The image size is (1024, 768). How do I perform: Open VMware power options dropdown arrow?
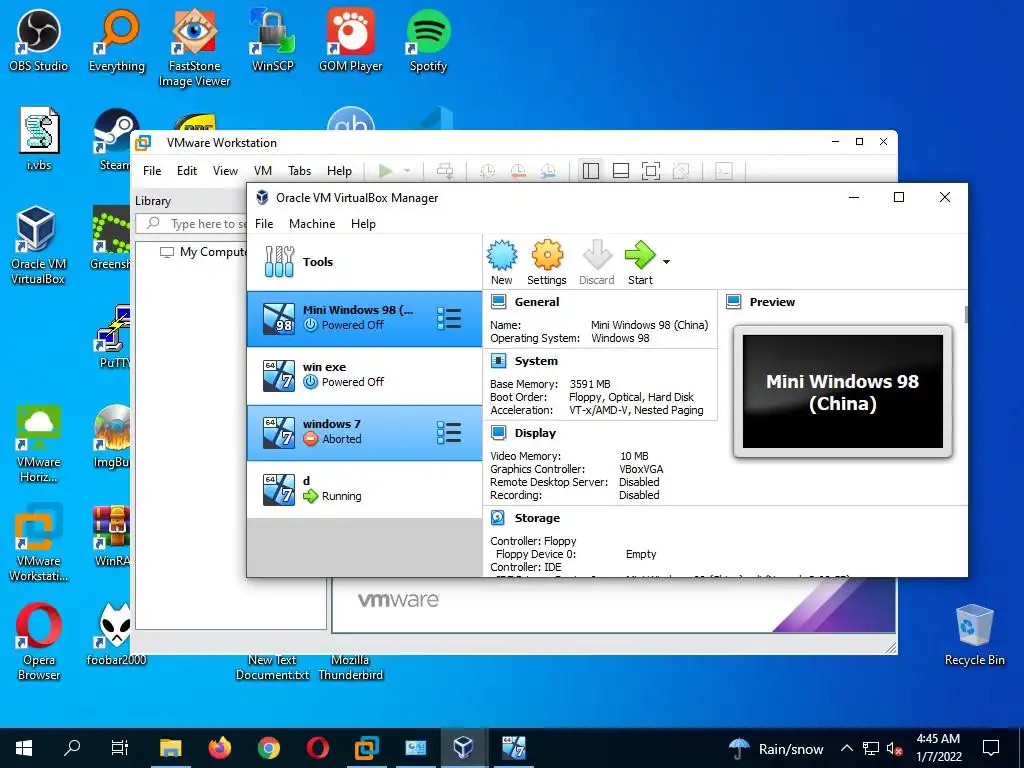coord(407,171)
